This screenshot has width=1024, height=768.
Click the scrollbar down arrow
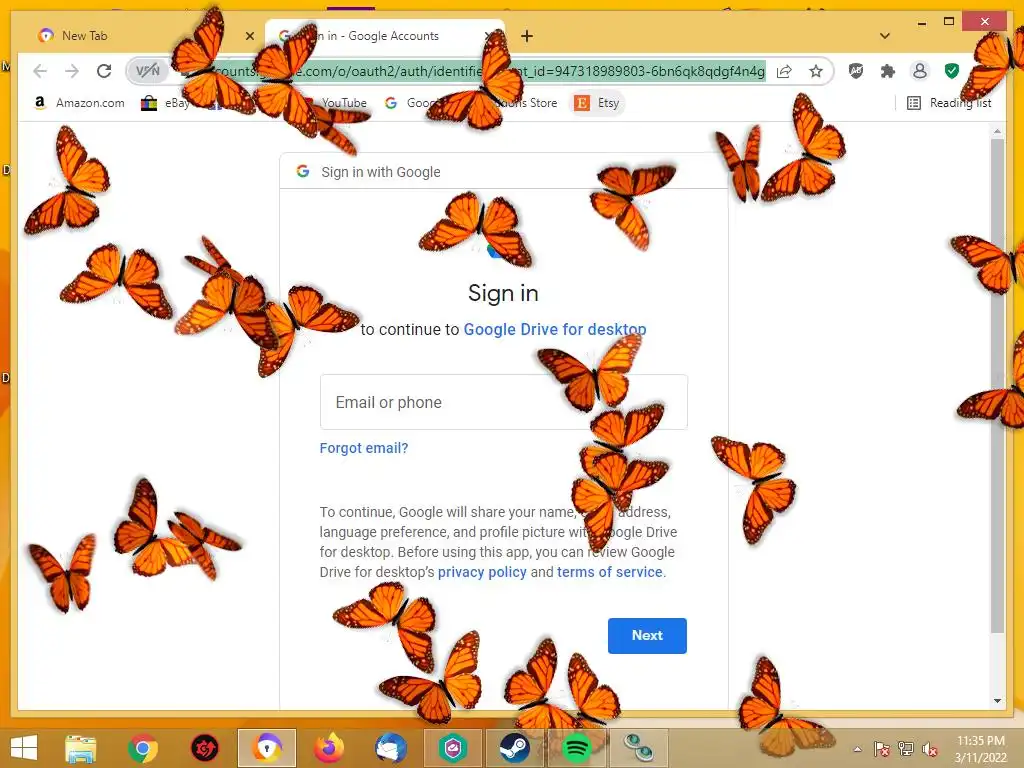pyautogui.click(x=997, y=701)
